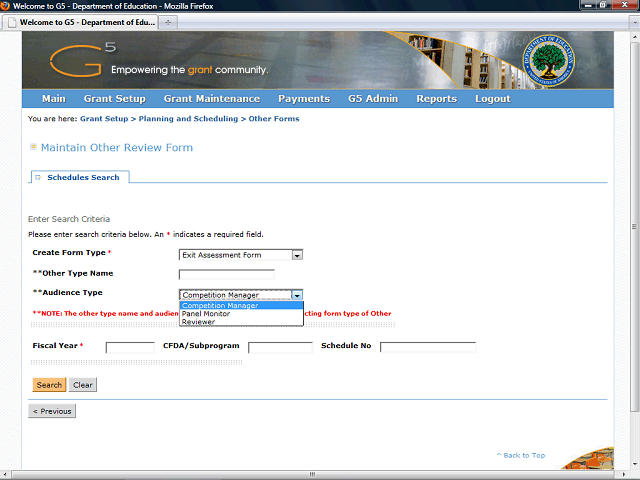640x480 pixels.
Task: Select the Schedules Search tab
Action: [80, 177]
